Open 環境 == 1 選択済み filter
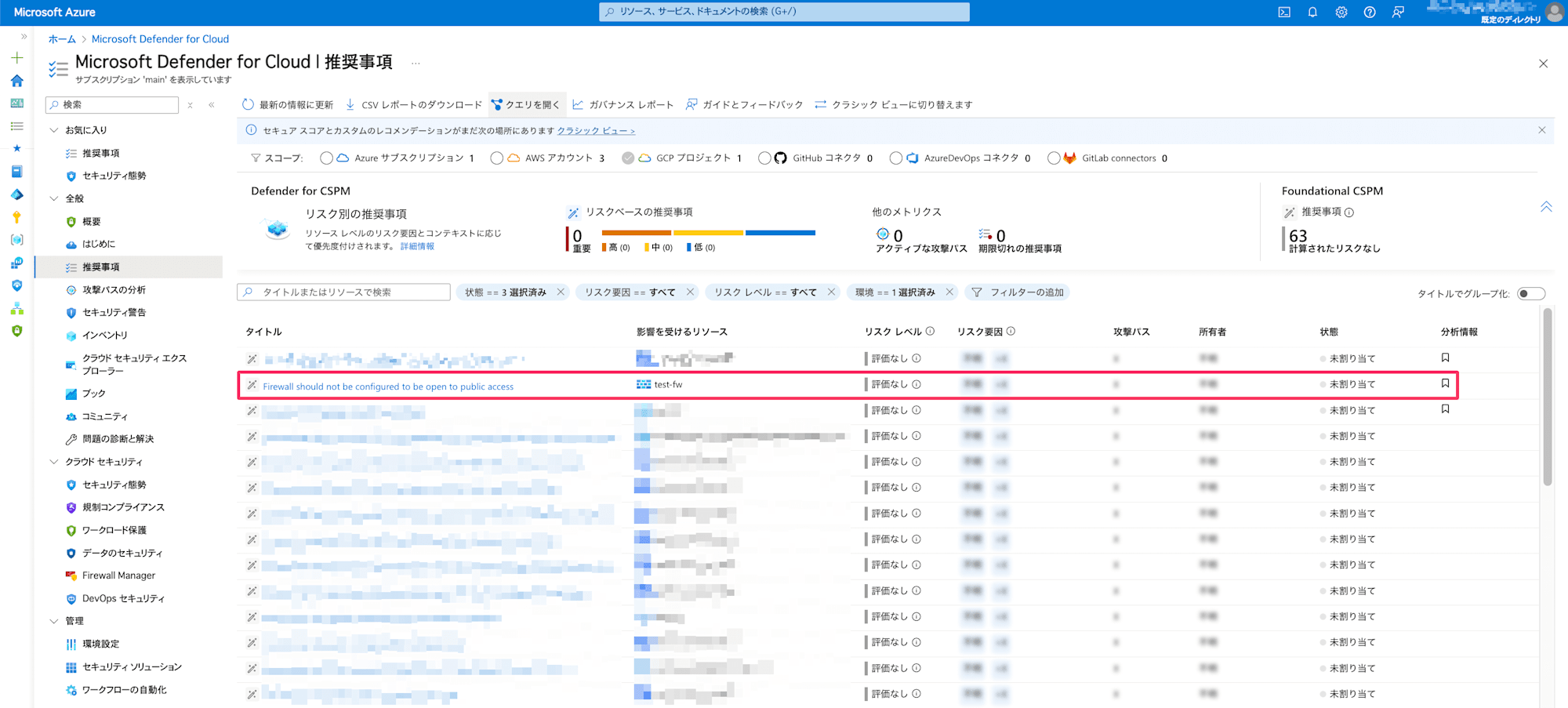 click(x=895, y=292)
